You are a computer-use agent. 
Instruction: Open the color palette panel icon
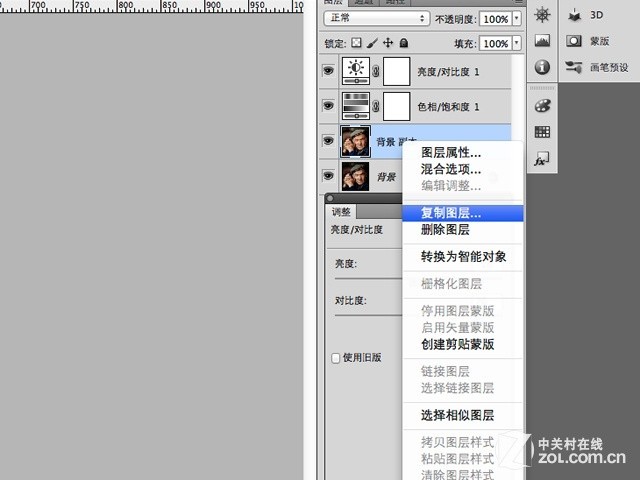542,106
